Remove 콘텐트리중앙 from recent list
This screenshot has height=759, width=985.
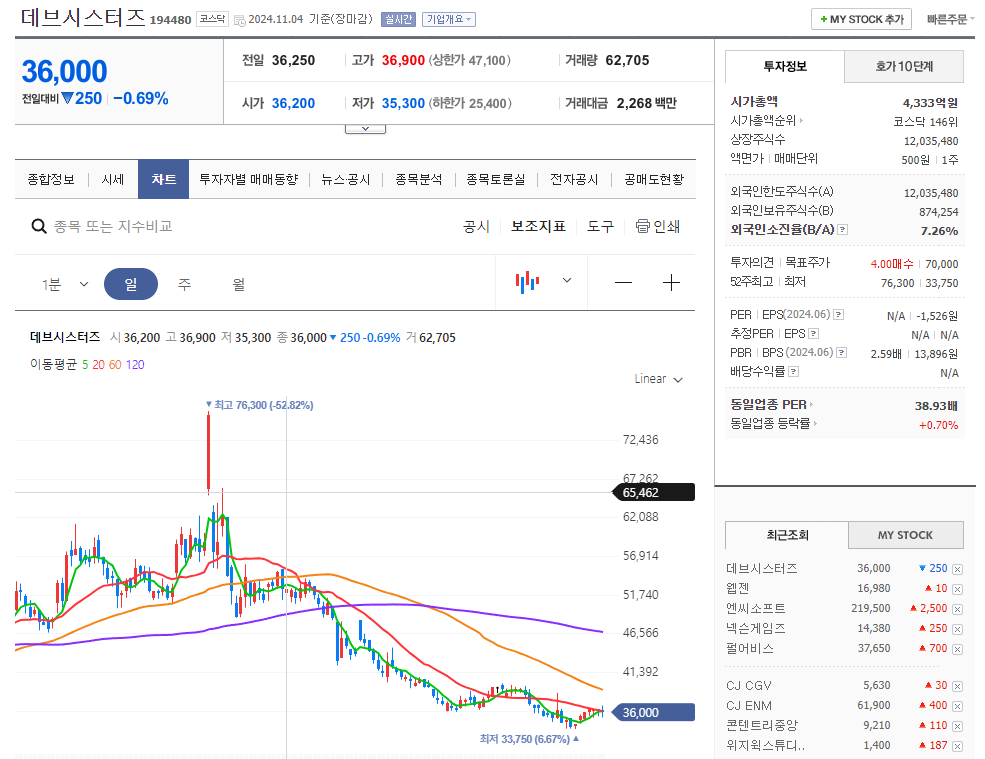(x=957, y=726)
